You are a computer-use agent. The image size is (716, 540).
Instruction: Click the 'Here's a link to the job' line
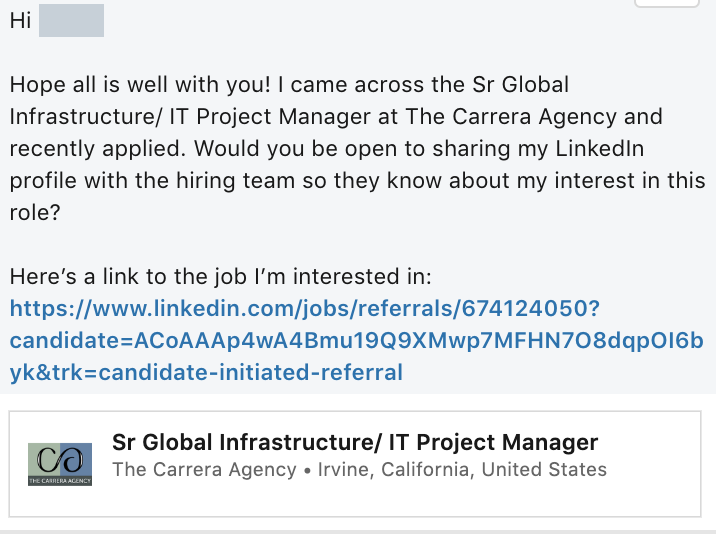(221, 277)
